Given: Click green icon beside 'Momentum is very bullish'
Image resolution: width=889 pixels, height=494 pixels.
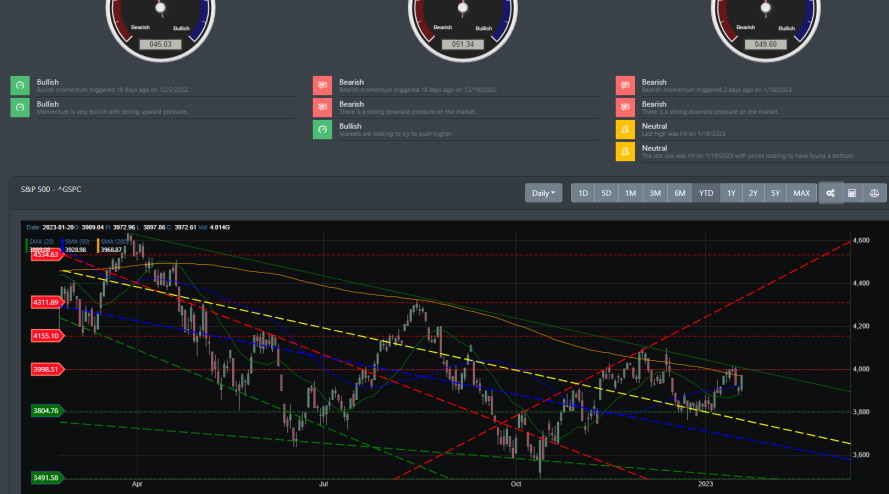Looking at the screenshot, I should click(x=20, y=107).
